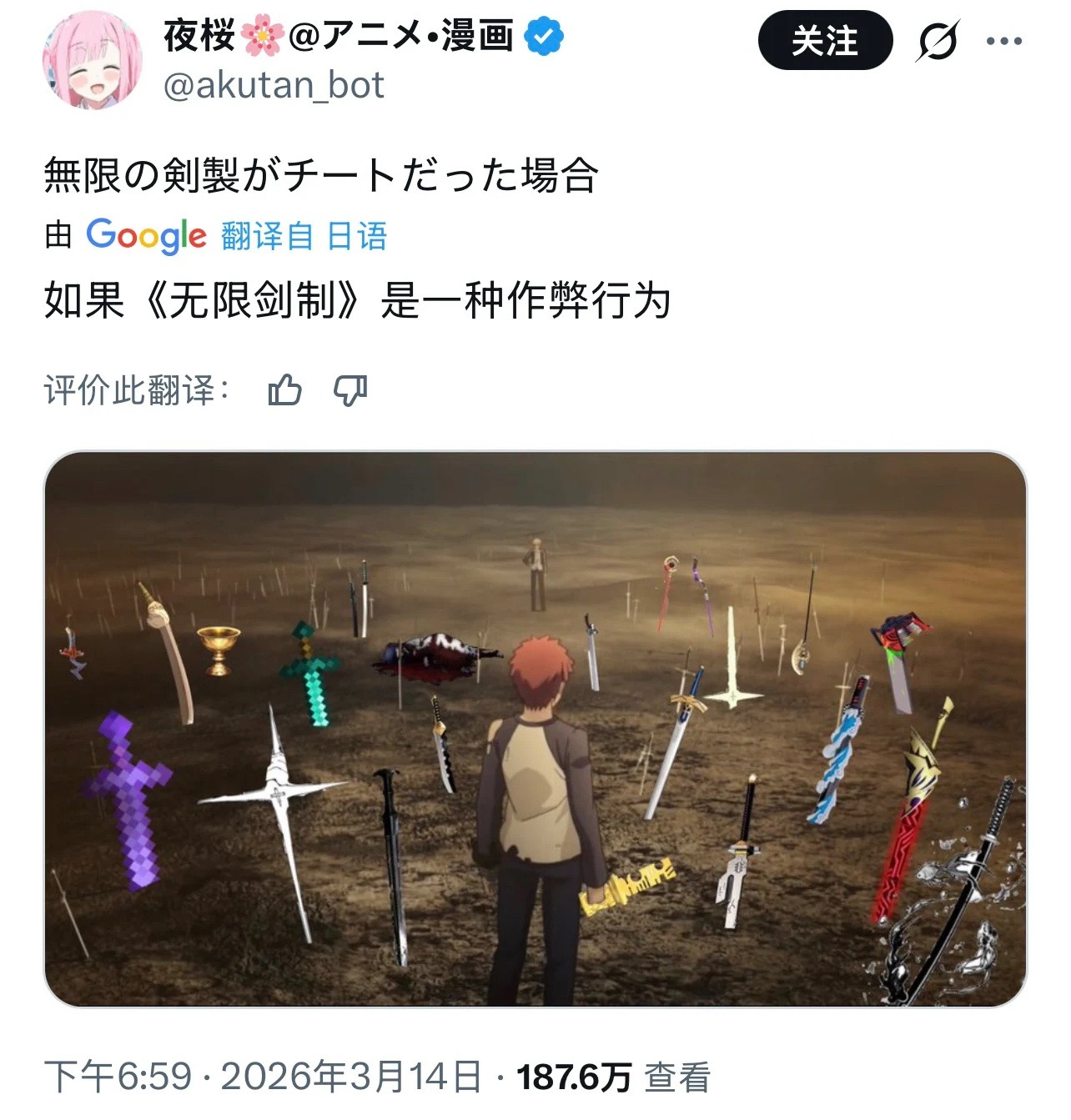Tap the 下午6:59 timestamp

click(118, 1077)
